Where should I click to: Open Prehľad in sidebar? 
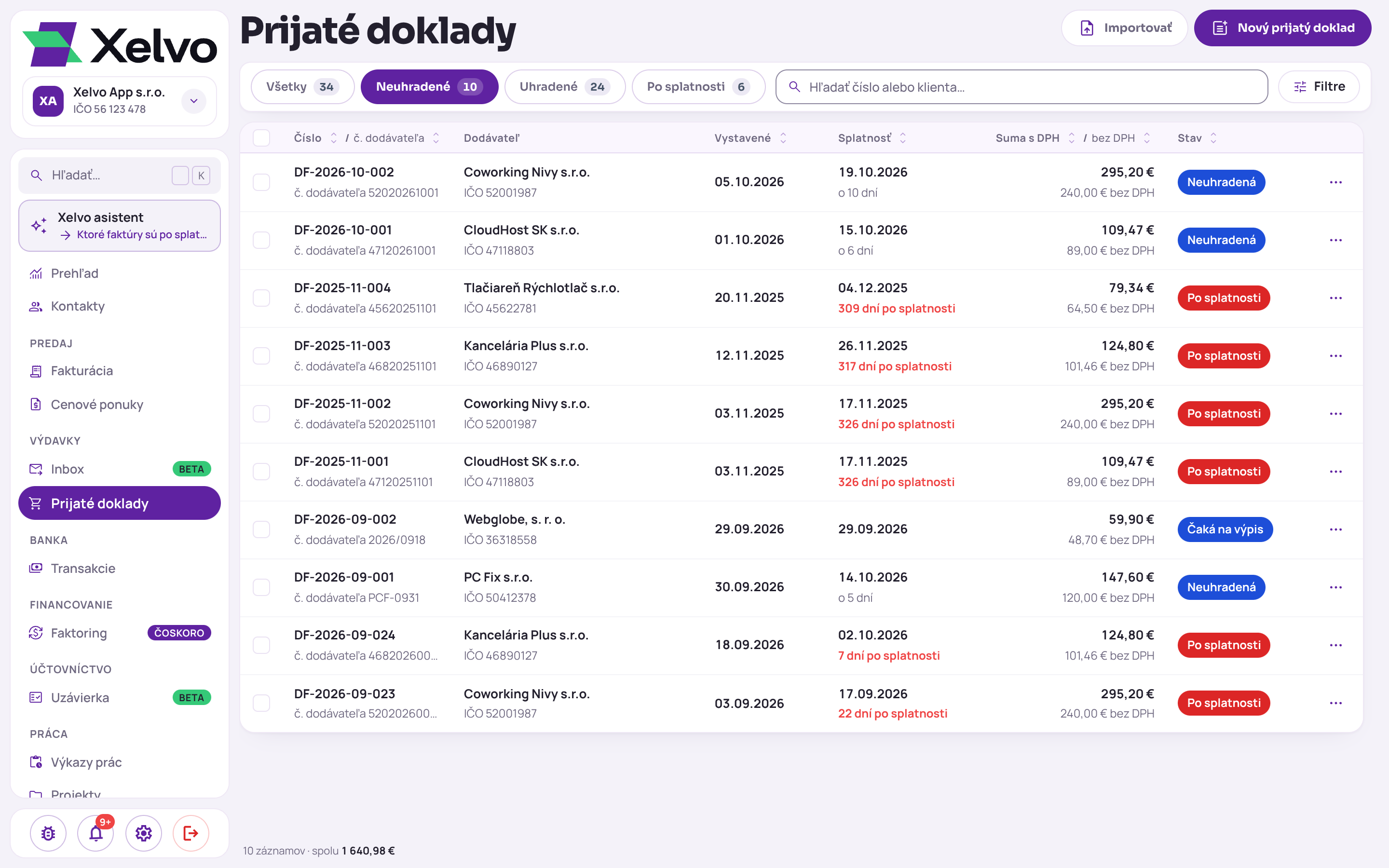pos(120,273)
